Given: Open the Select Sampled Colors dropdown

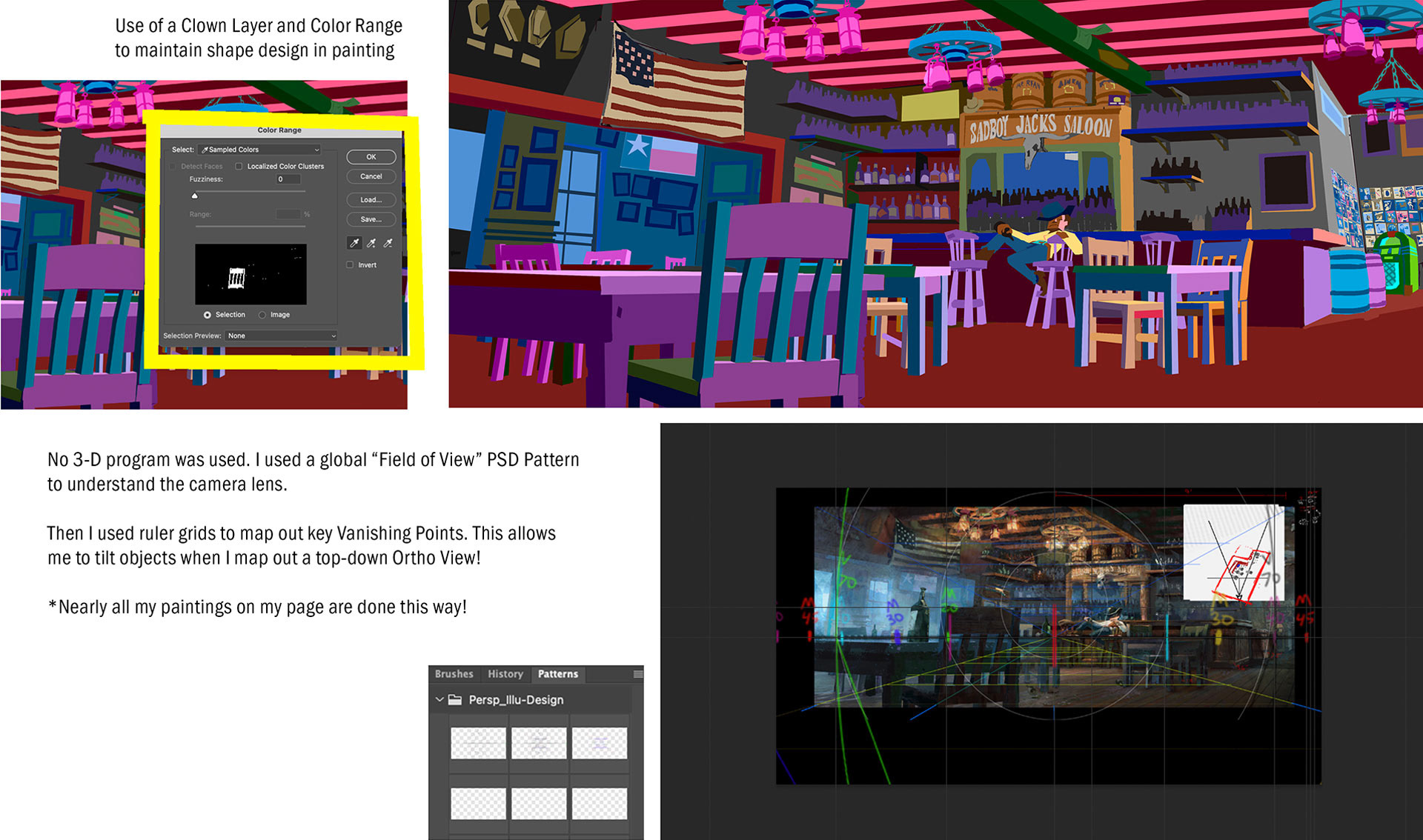Looking at the screenshot, I should point(259,150).
